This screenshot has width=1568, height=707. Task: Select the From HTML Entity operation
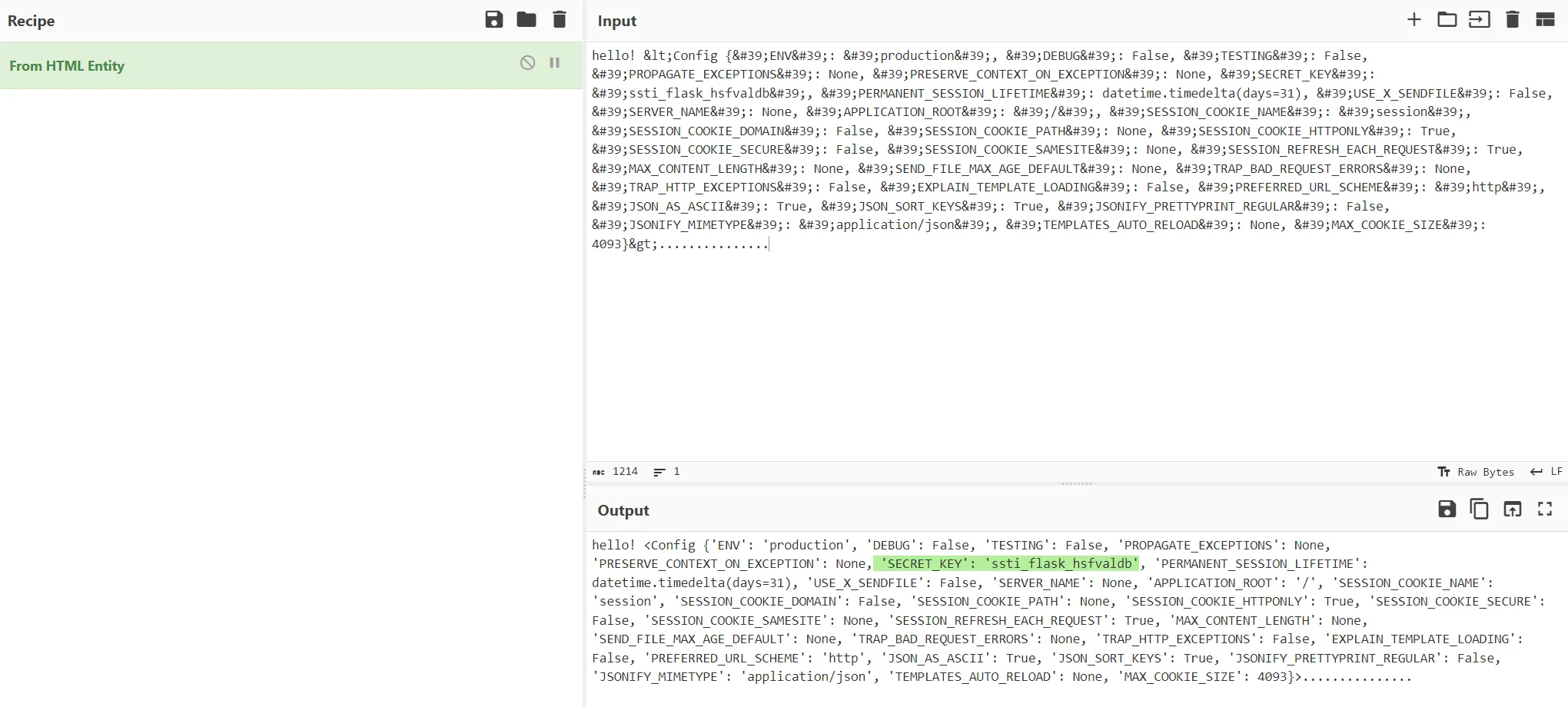tap(67, 66)
